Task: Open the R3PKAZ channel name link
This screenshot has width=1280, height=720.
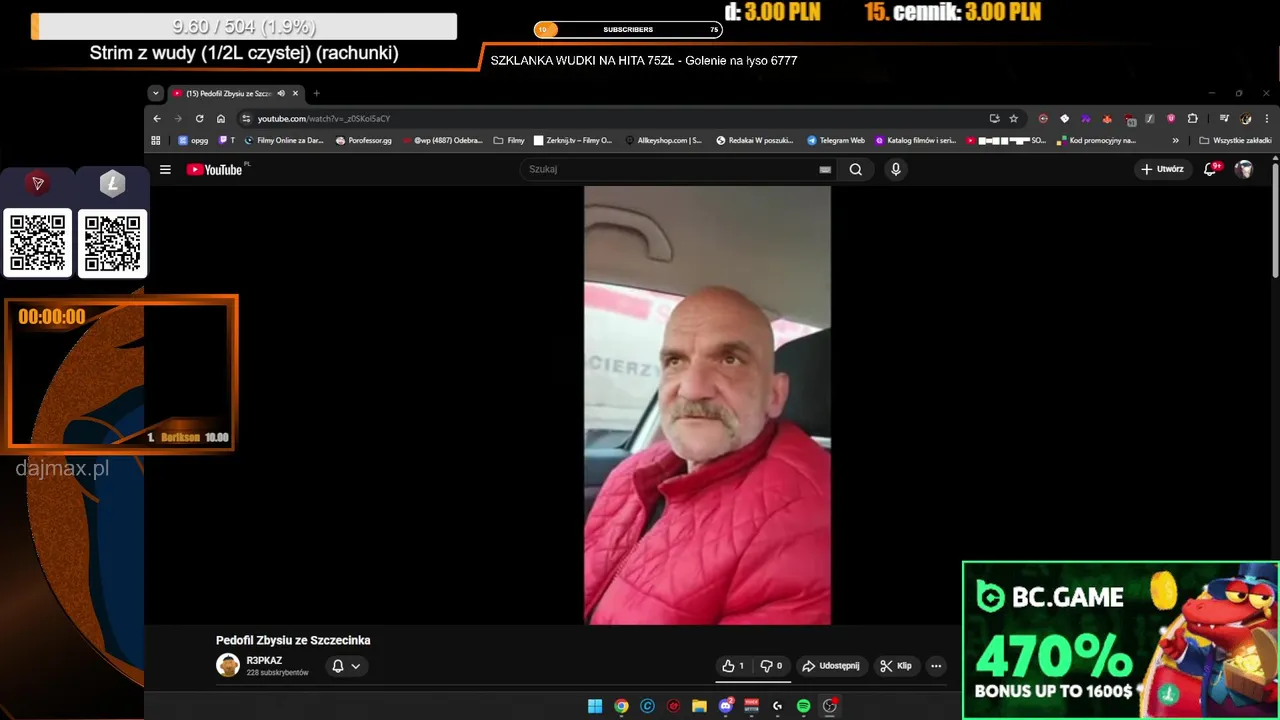Action: [264, 660]
